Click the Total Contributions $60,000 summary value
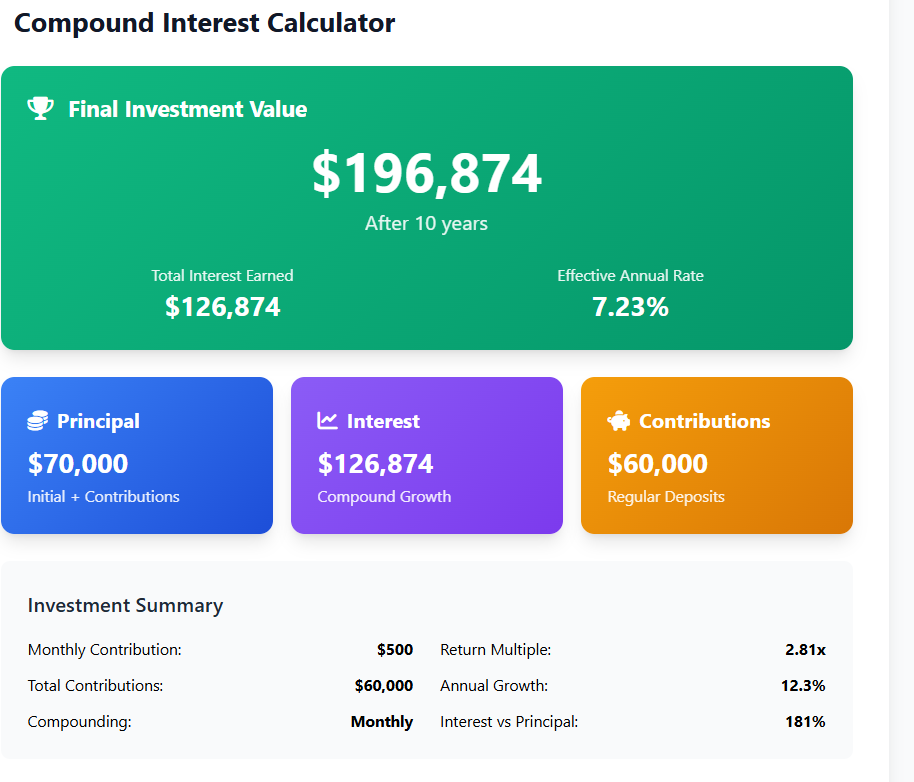This screenshot has width=914, height=782. [384, 686]
